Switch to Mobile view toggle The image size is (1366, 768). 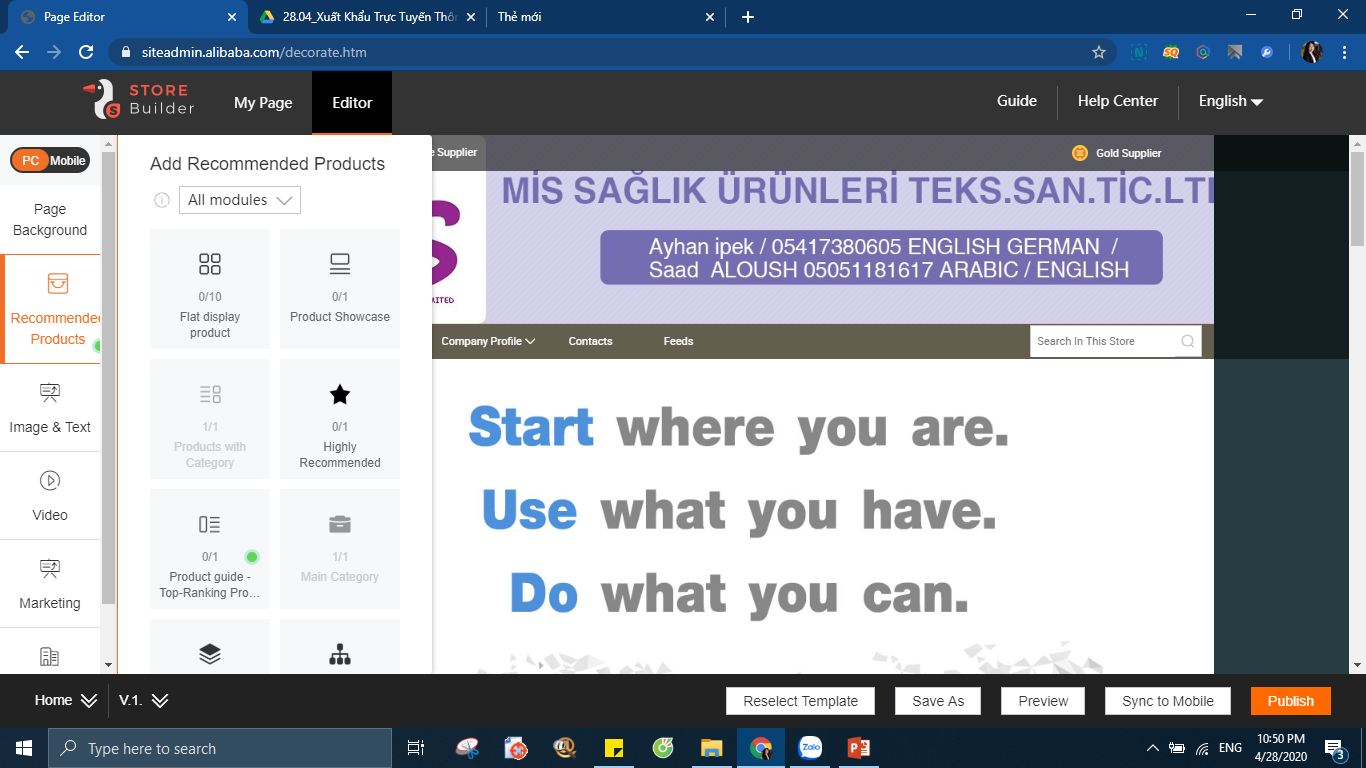(x=69, y=160)
